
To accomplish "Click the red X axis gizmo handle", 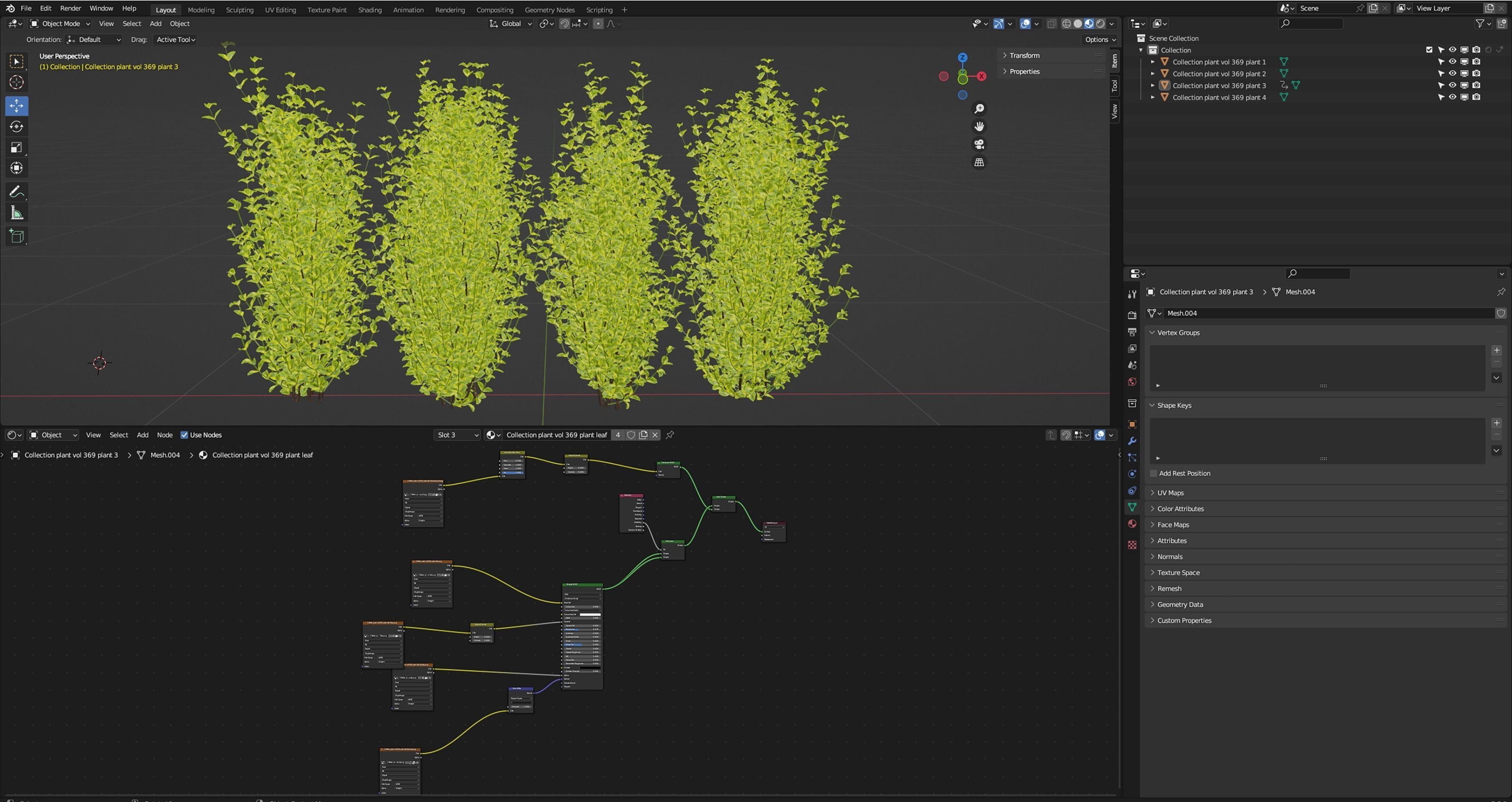I will 981,76.
